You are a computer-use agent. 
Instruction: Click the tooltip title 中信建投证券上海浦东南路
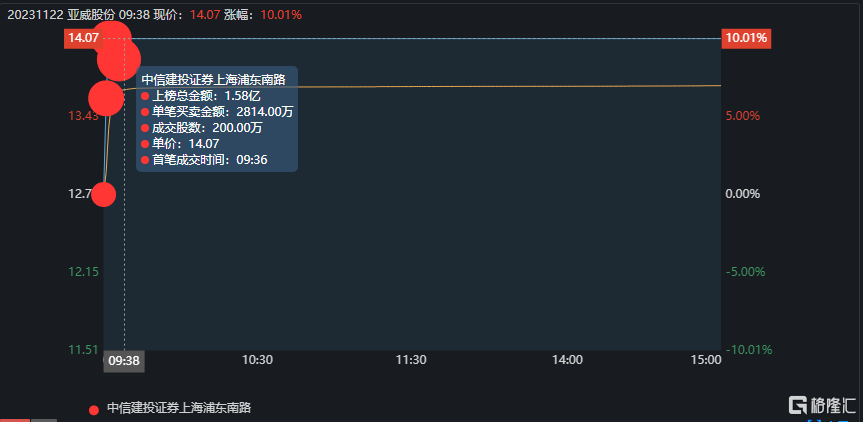pyautogui.click(x=214, y=80)
